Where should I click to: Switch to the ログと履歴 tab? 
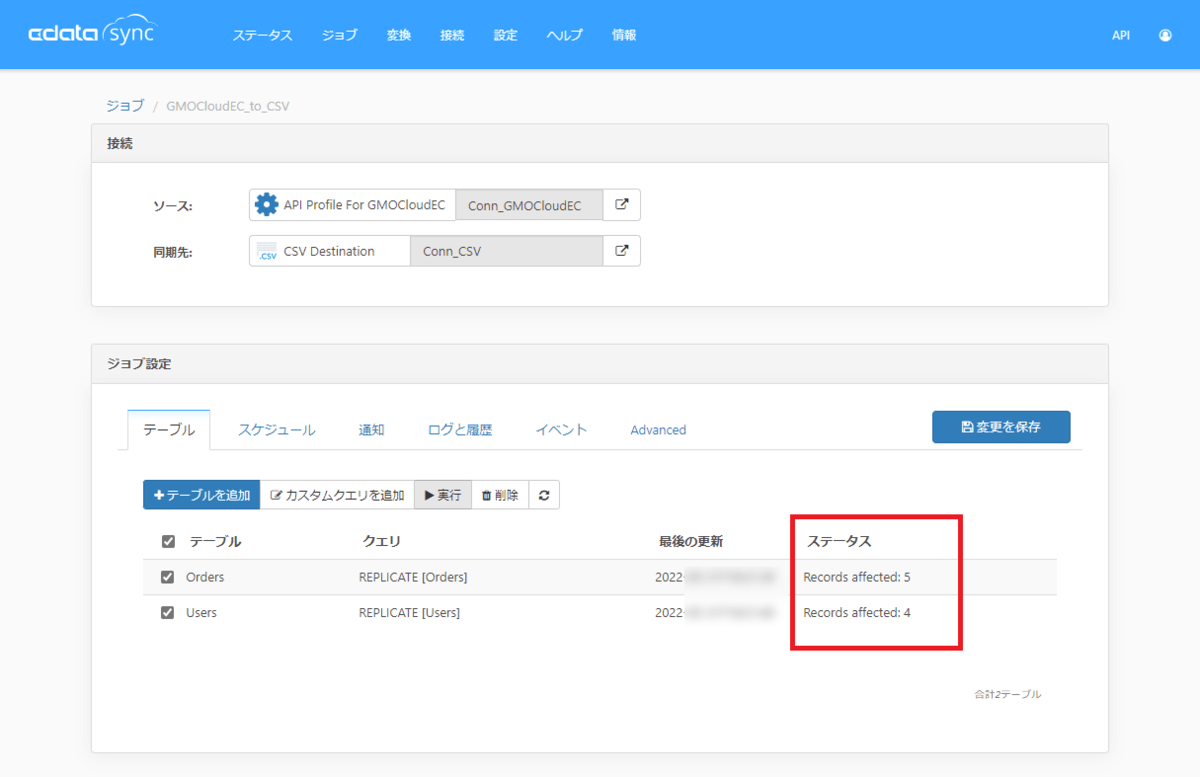click(x=460, y=430)
